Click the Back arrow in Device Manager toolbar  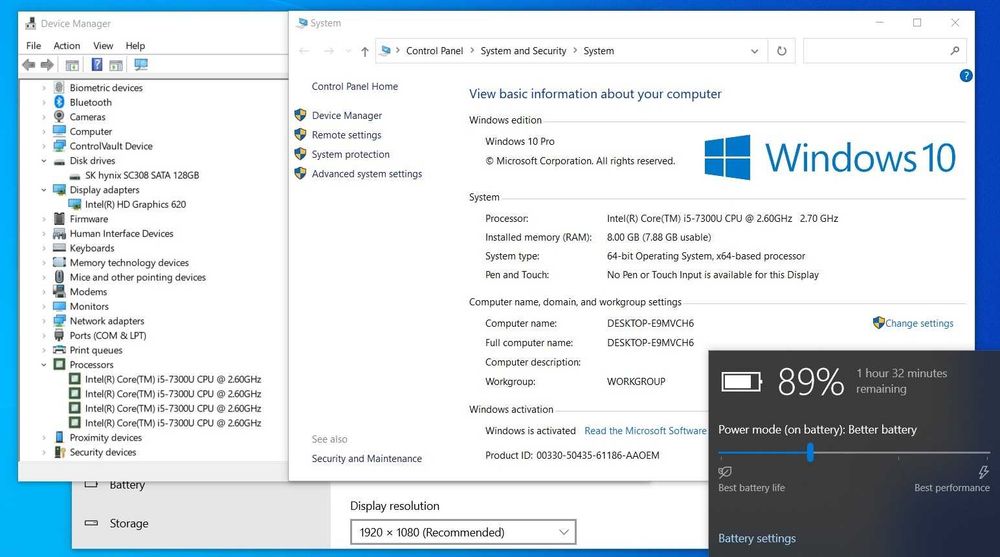click(x=29, y=64)
